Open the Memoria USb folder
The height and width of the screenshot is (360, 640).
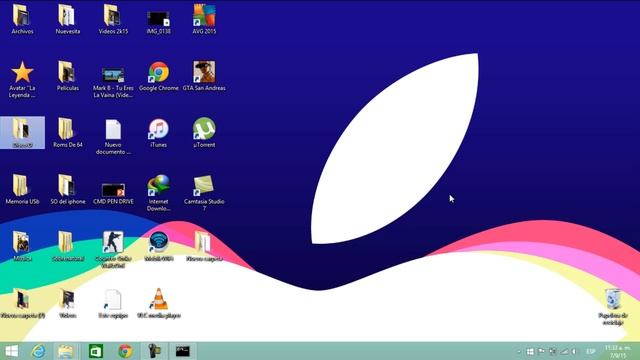tap(22, 189)
